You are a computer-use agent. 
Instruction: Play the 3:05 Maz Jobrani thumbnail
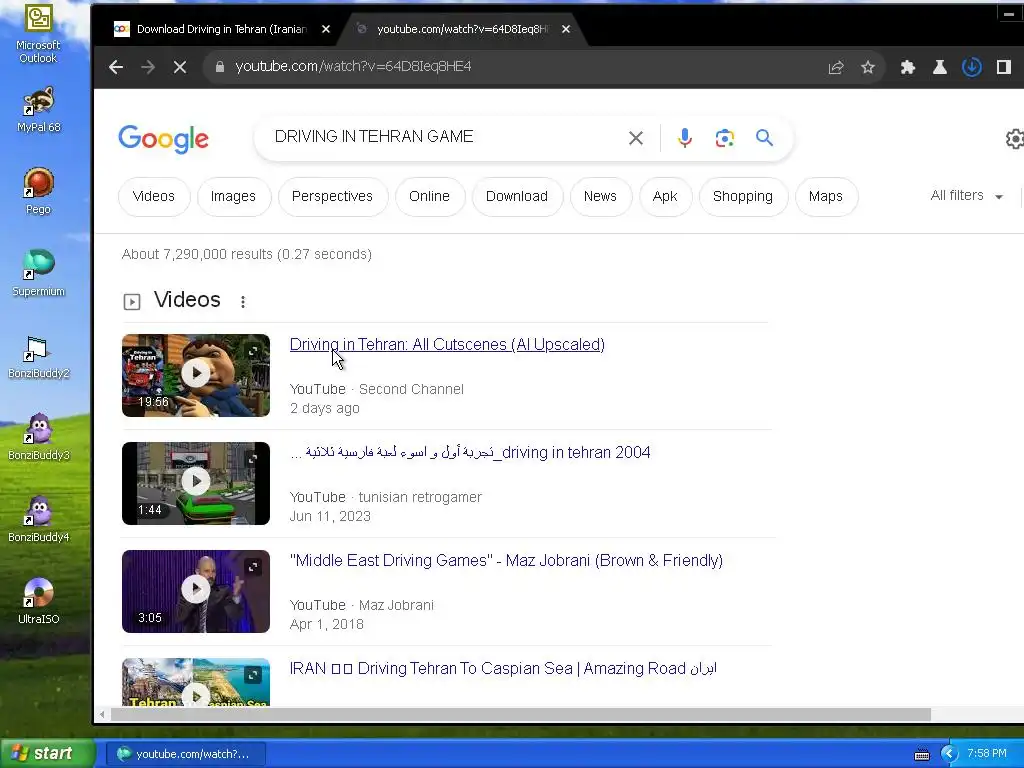click(x=196, y=591)
